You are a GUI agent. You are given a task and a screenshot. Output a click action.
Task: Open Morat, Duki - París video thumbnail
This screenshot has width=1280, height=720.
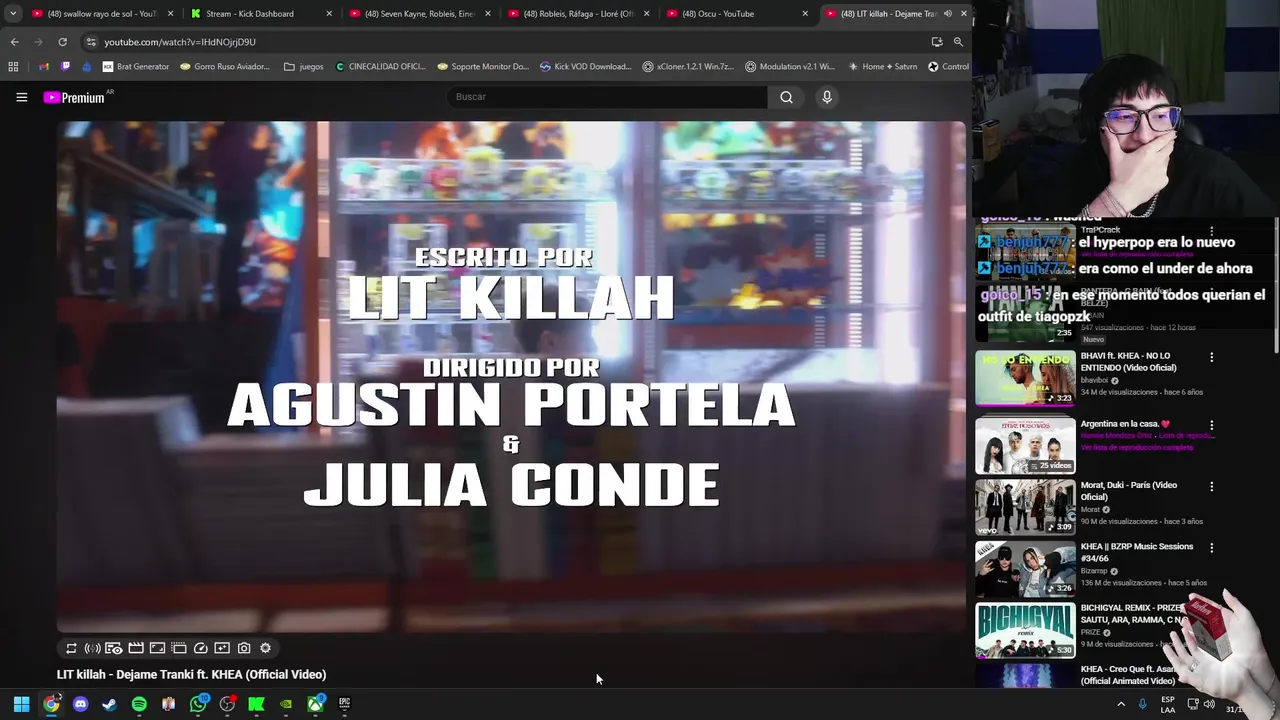point(1025,507)
